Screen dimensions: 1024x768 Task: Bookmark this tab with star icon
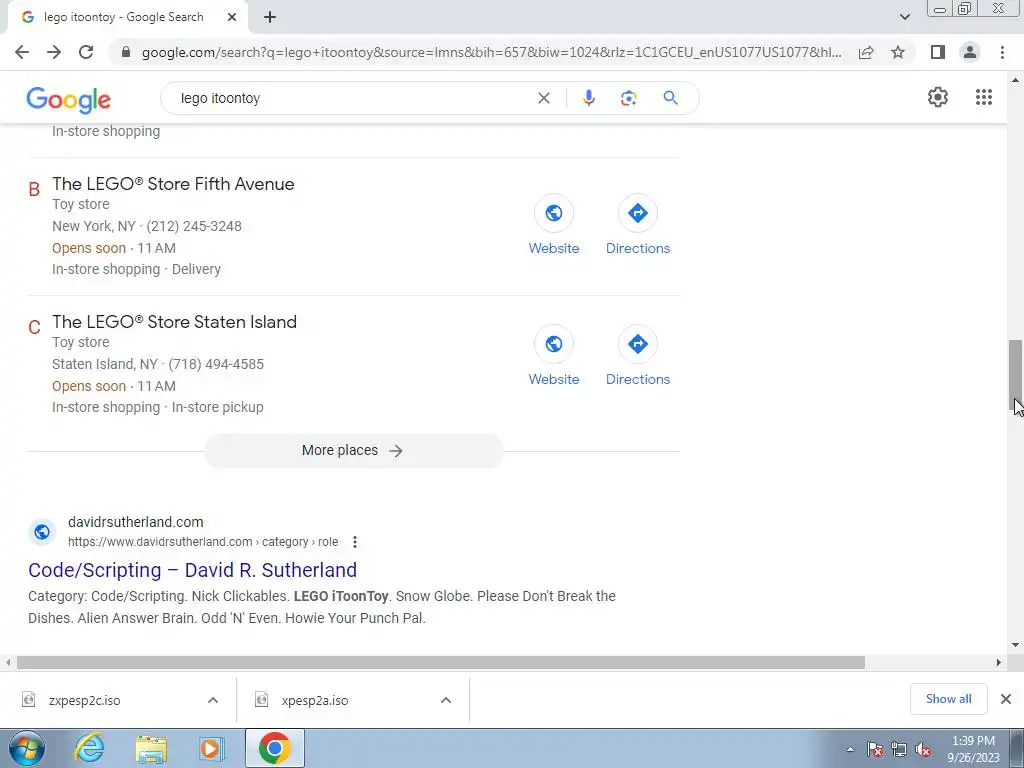coord(898,52)
